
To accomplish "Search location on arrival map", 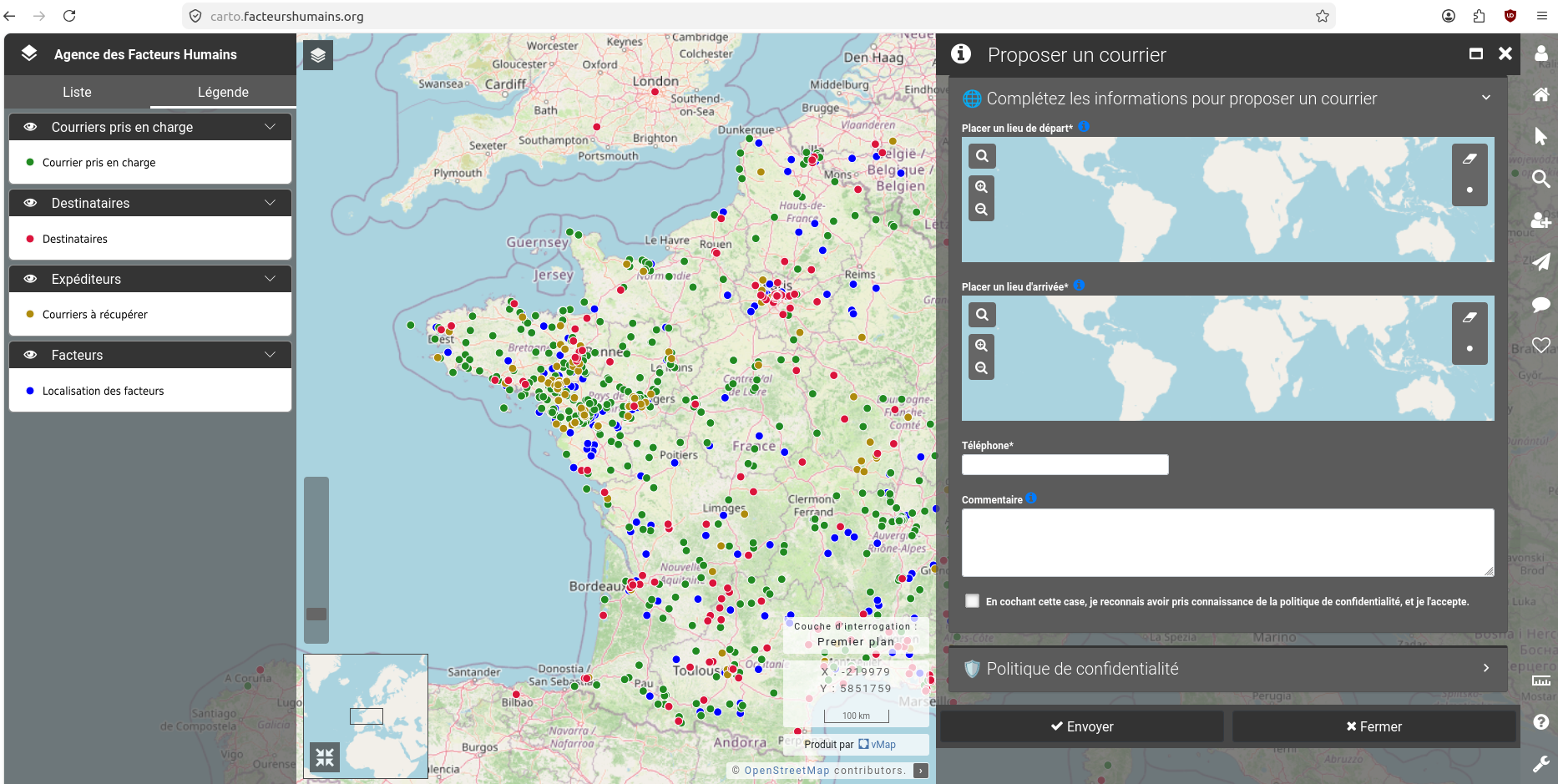I will pos(982,315).
